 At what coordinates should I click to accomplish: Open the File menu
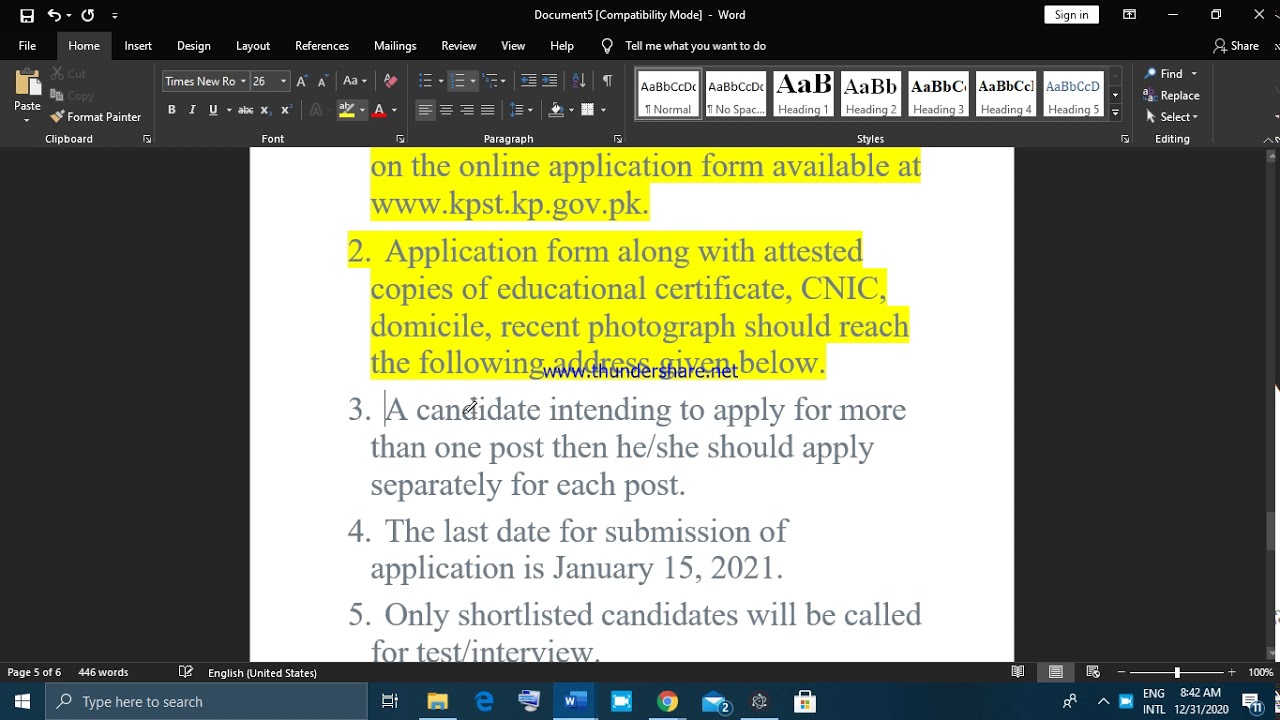(27, 46)
